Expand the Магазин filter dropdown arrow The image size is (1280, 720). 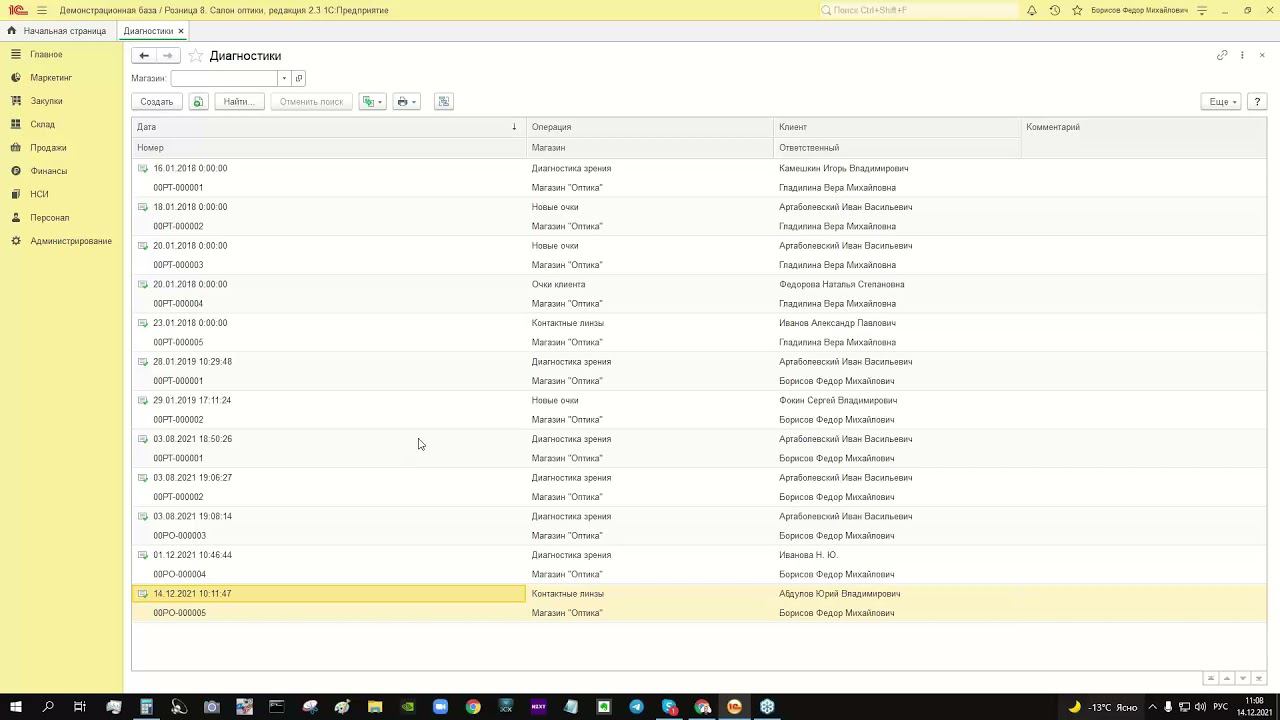tap(284, 78)
